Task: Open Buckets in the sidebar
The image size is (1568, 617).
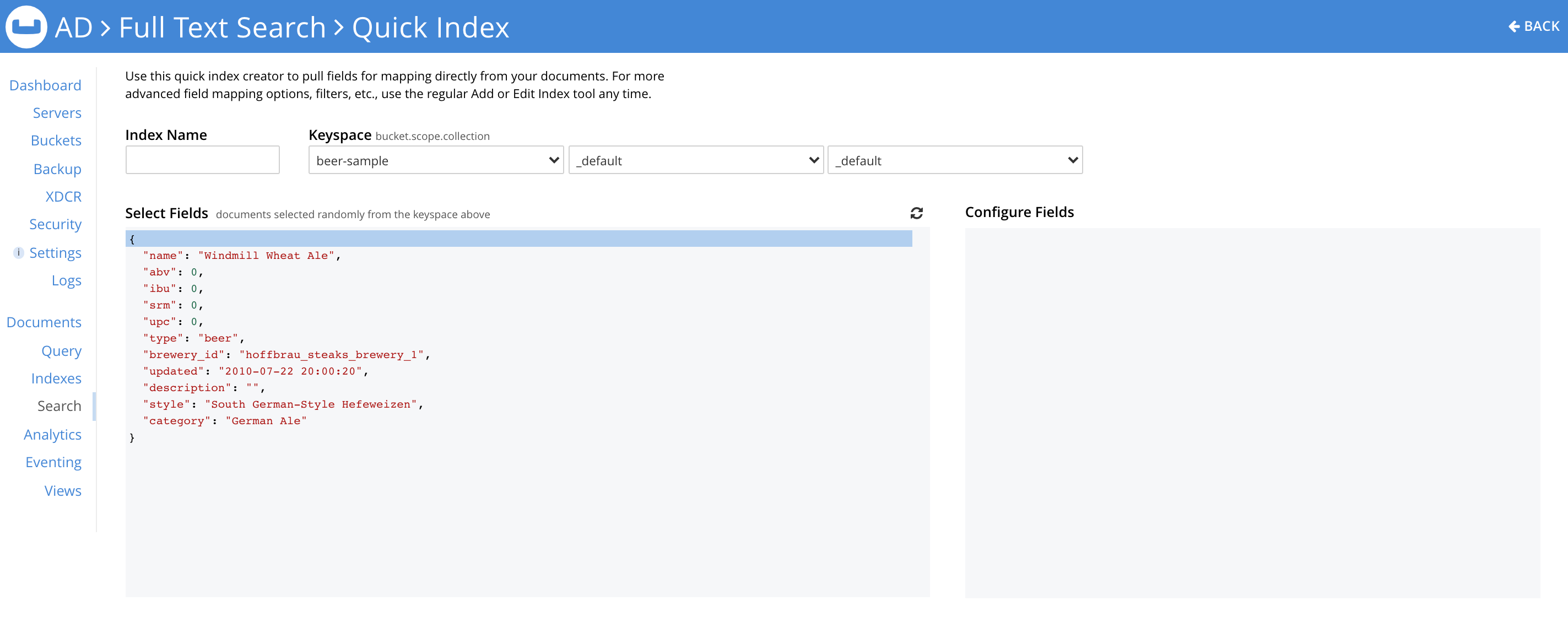Action: click(56, 140)
